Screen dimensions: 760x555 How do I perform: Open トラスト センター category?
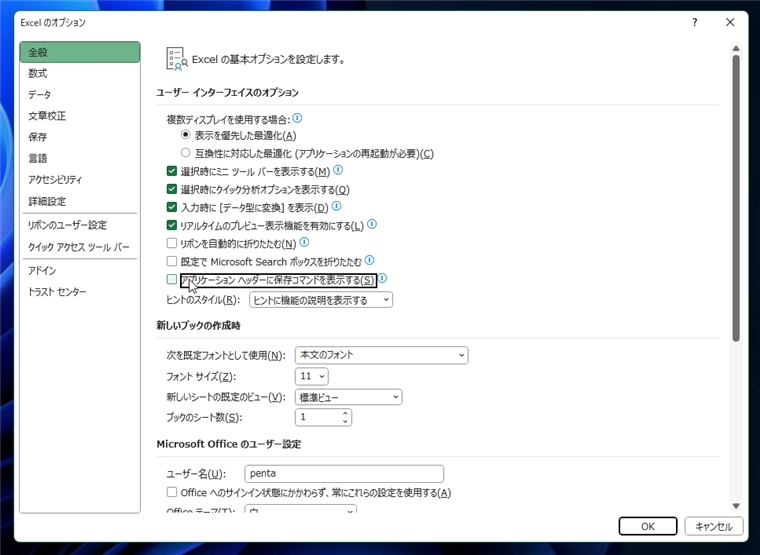pos(80,292)
